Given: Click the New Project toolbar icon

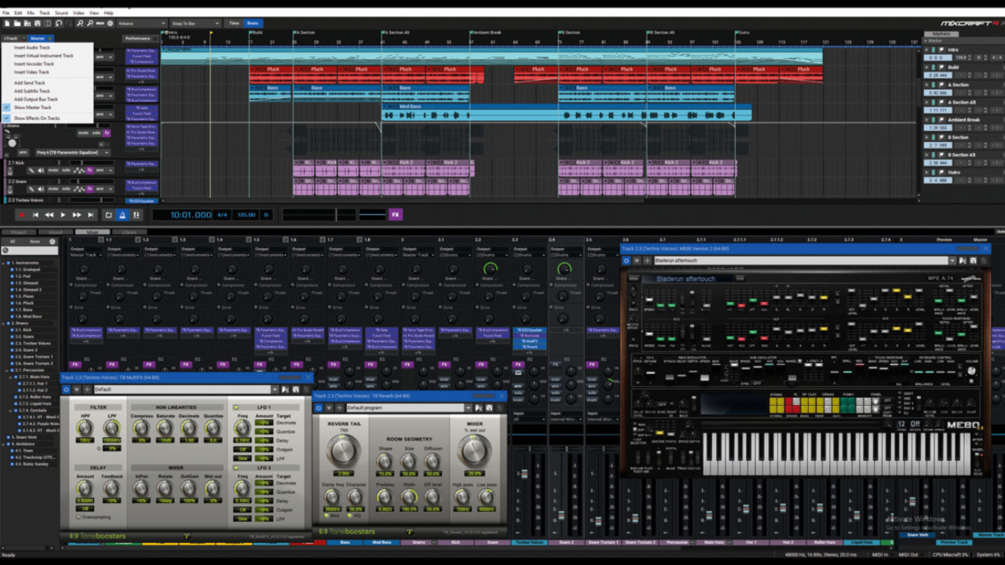Looking at the screenshot, I should [x=7, y=23].
